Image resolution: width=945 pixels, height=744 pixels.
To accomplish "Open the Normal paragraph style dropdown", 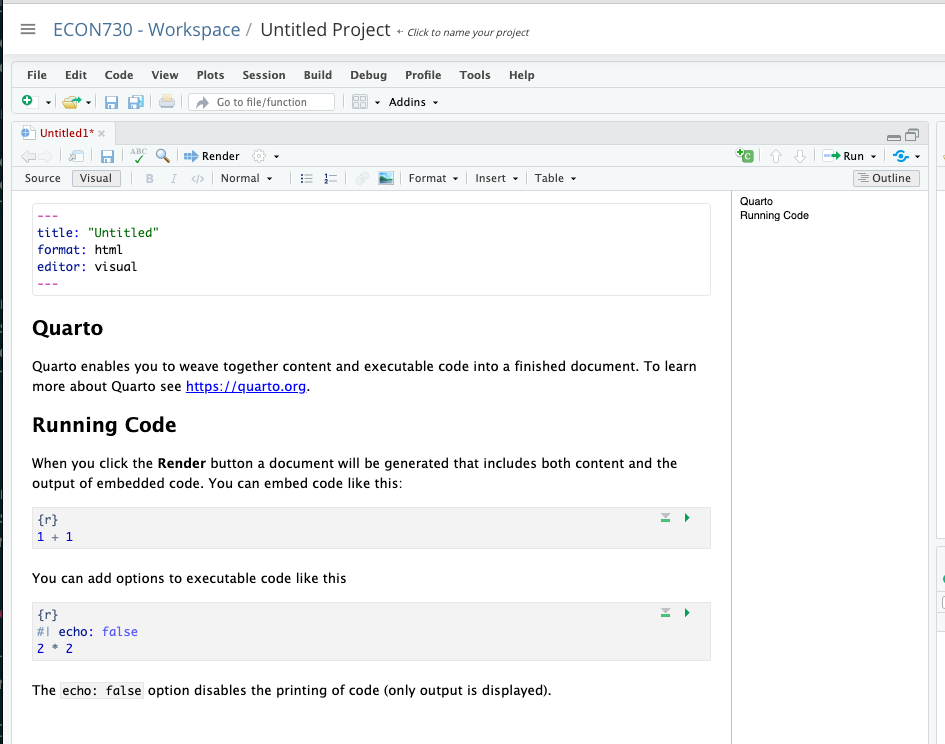I will (x=246, y=178).
